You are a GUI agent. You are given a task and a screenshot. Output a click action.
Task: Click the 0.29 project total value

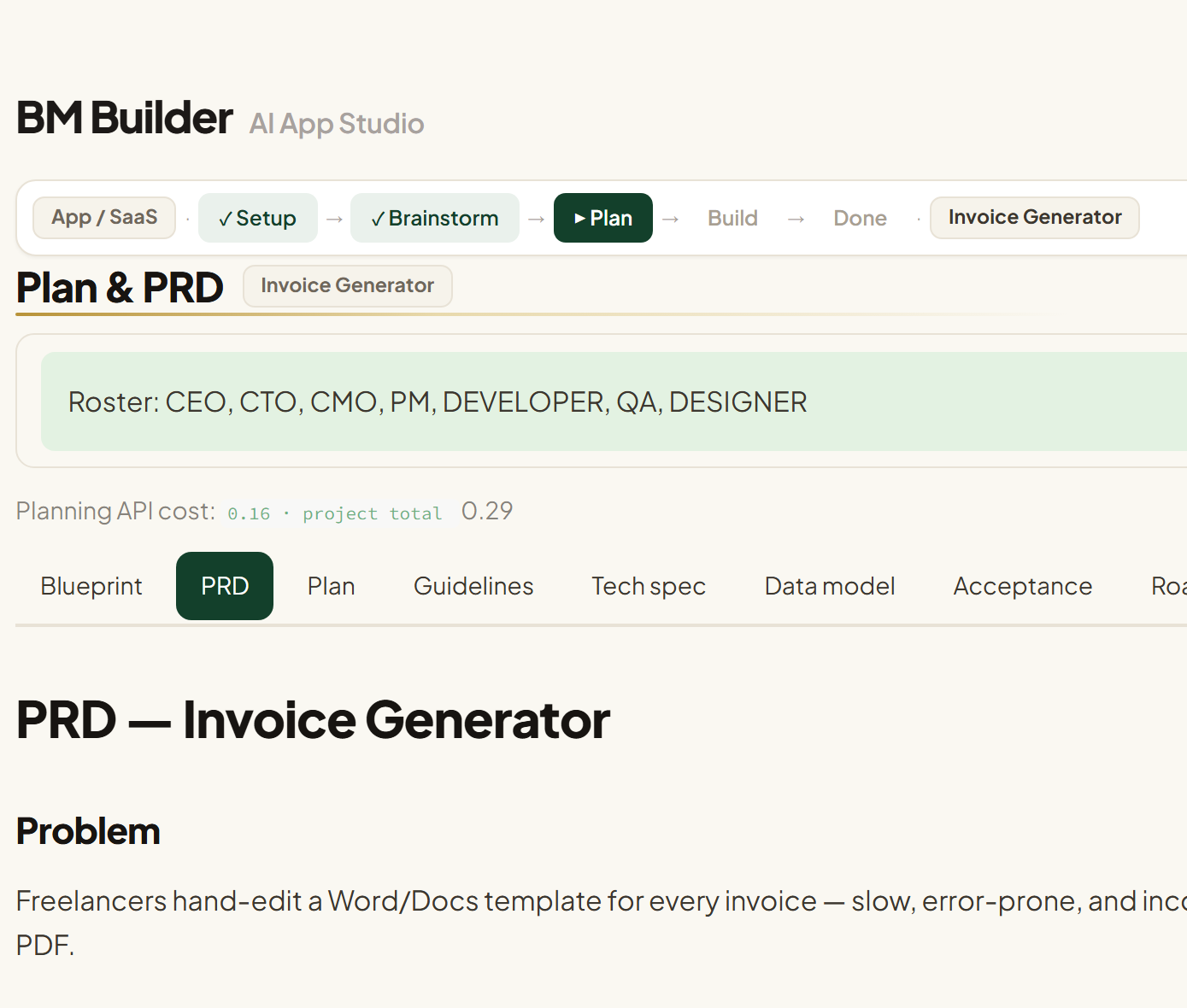[x=487, y=511]
